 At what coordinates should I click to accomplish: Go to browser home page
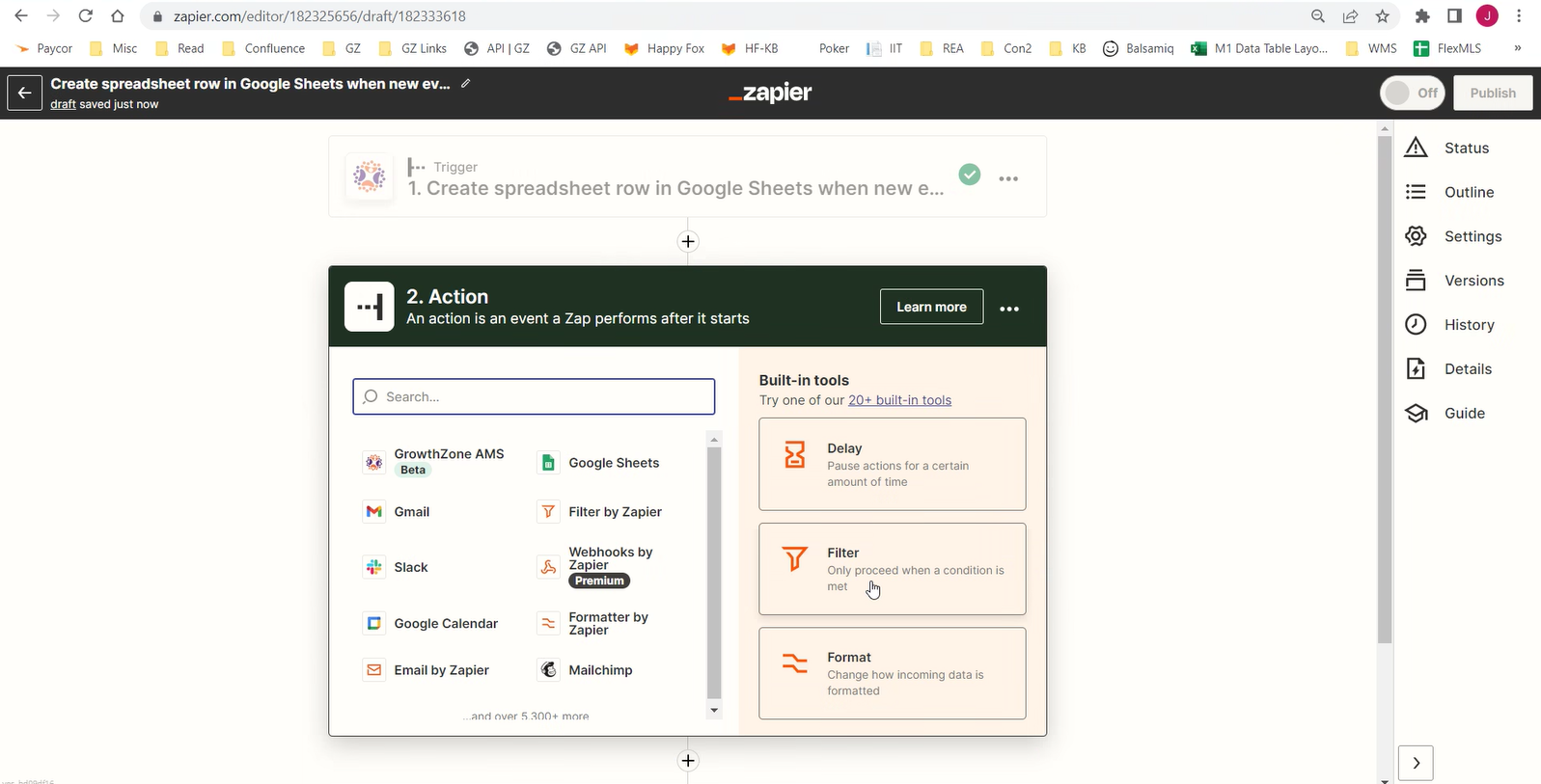coord(117,16)
